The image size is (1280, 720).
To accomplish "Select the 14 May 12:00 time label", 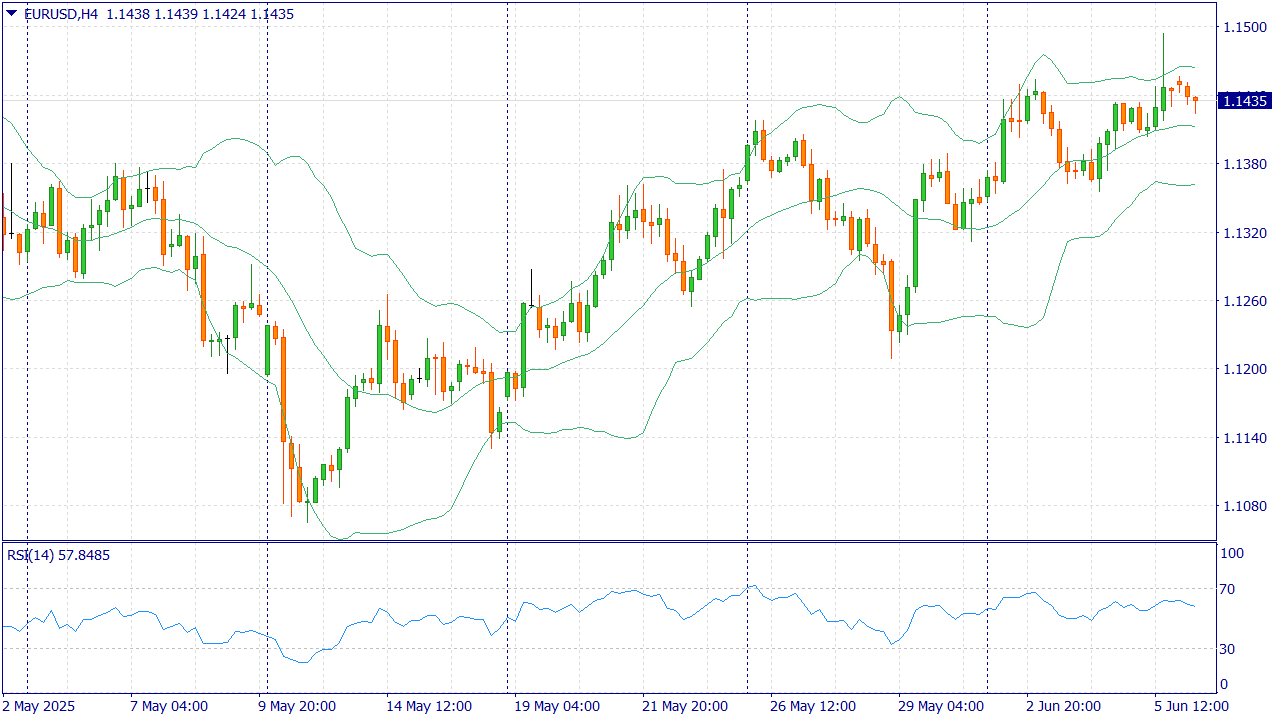I will pos(428,706).
